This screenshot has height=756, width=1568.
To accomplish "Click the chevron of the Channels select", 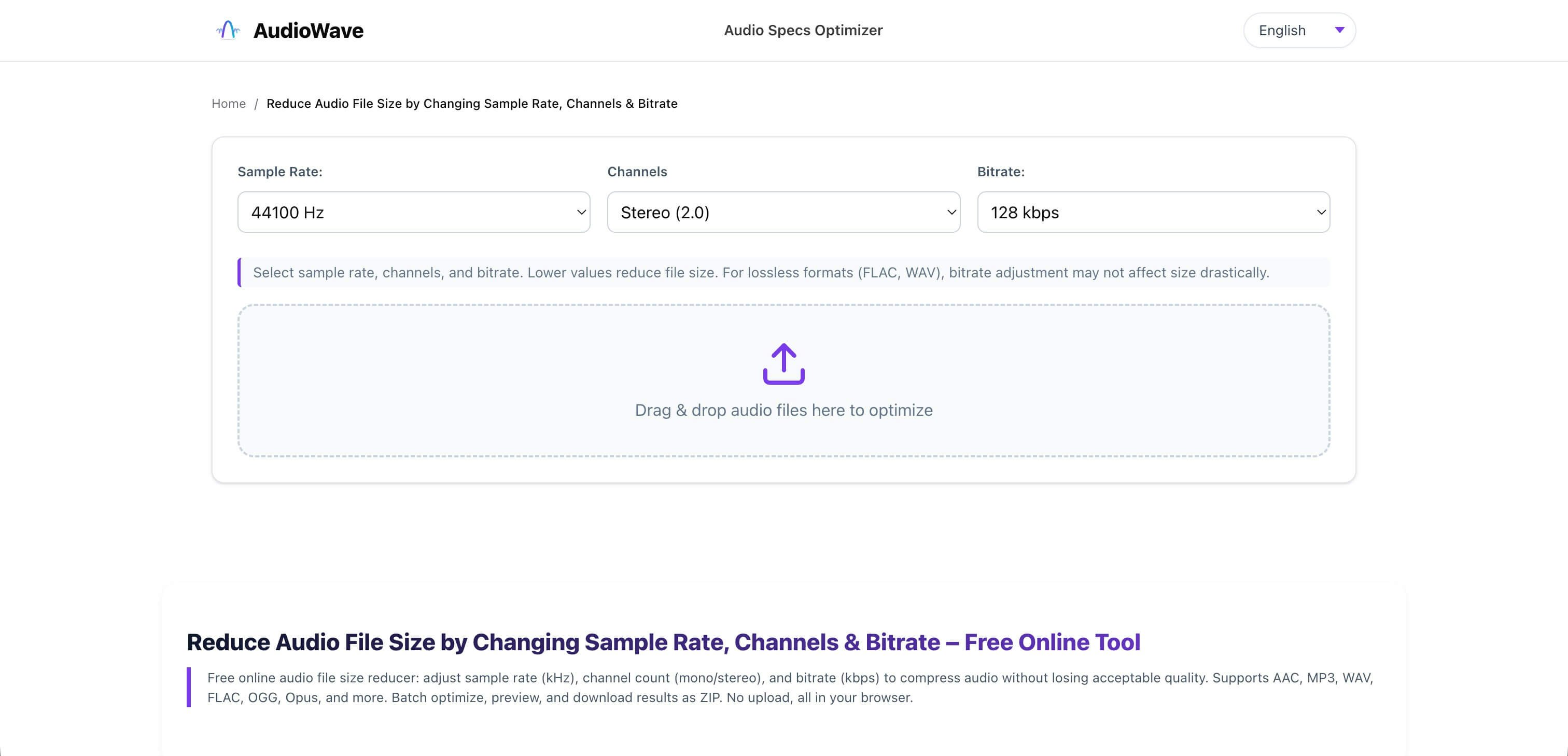I will pos(951,213).
